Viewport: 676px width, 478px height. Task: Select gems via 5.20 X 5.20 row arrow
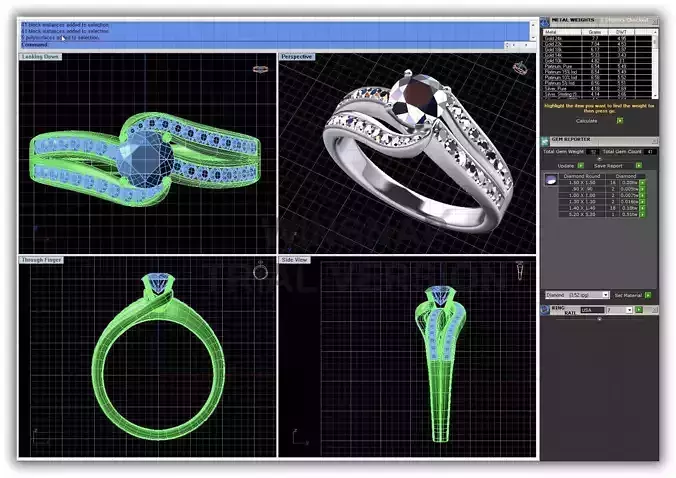[642, 214]
